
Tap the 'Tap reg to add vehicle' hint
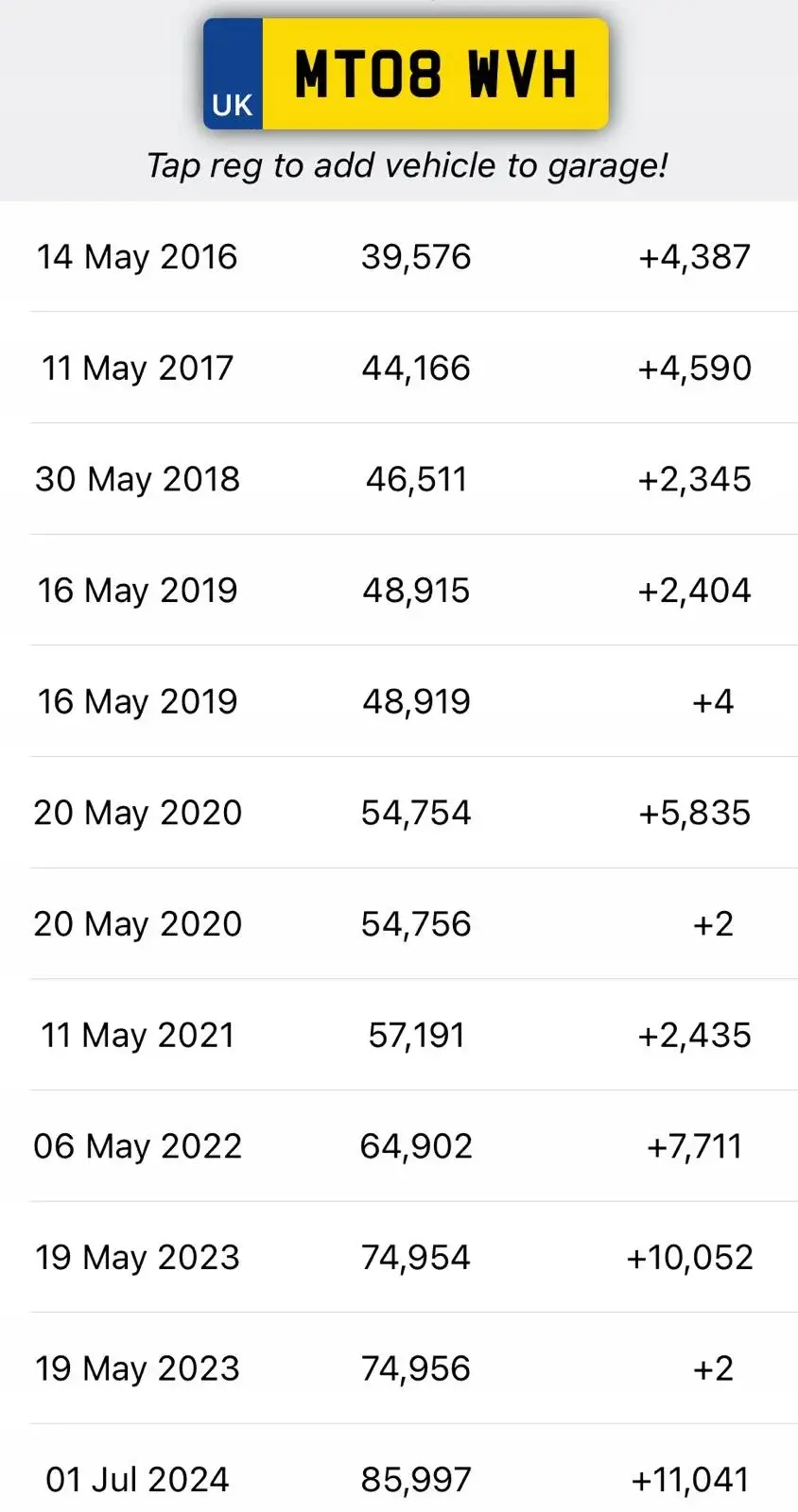[407, 165]
